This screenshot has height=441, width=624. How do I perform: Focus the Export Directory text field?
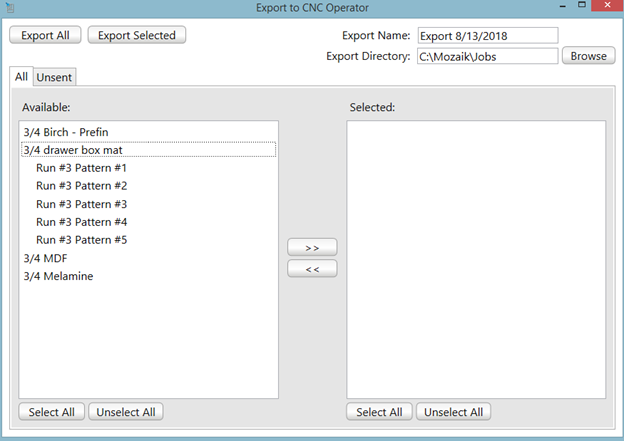486,56
